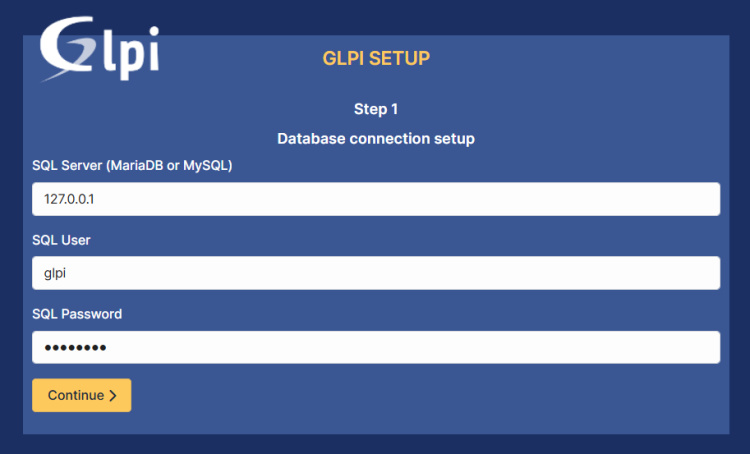750x454 pixels.
Task: Click the Step 1 title
Action: (x=376, y=108)
